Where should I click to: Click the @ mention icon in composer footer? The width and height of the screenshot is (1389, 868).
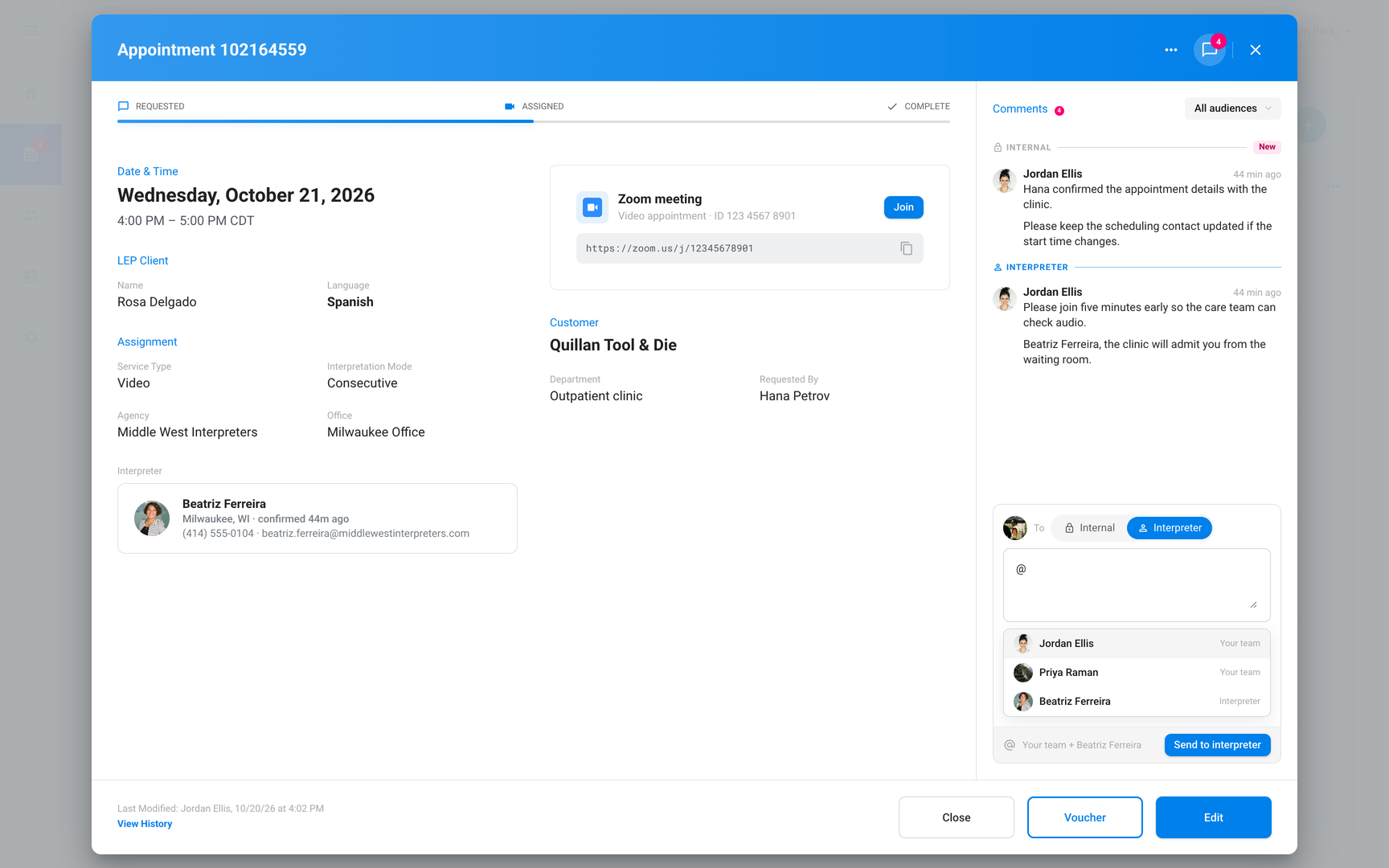pos(1010,745)
